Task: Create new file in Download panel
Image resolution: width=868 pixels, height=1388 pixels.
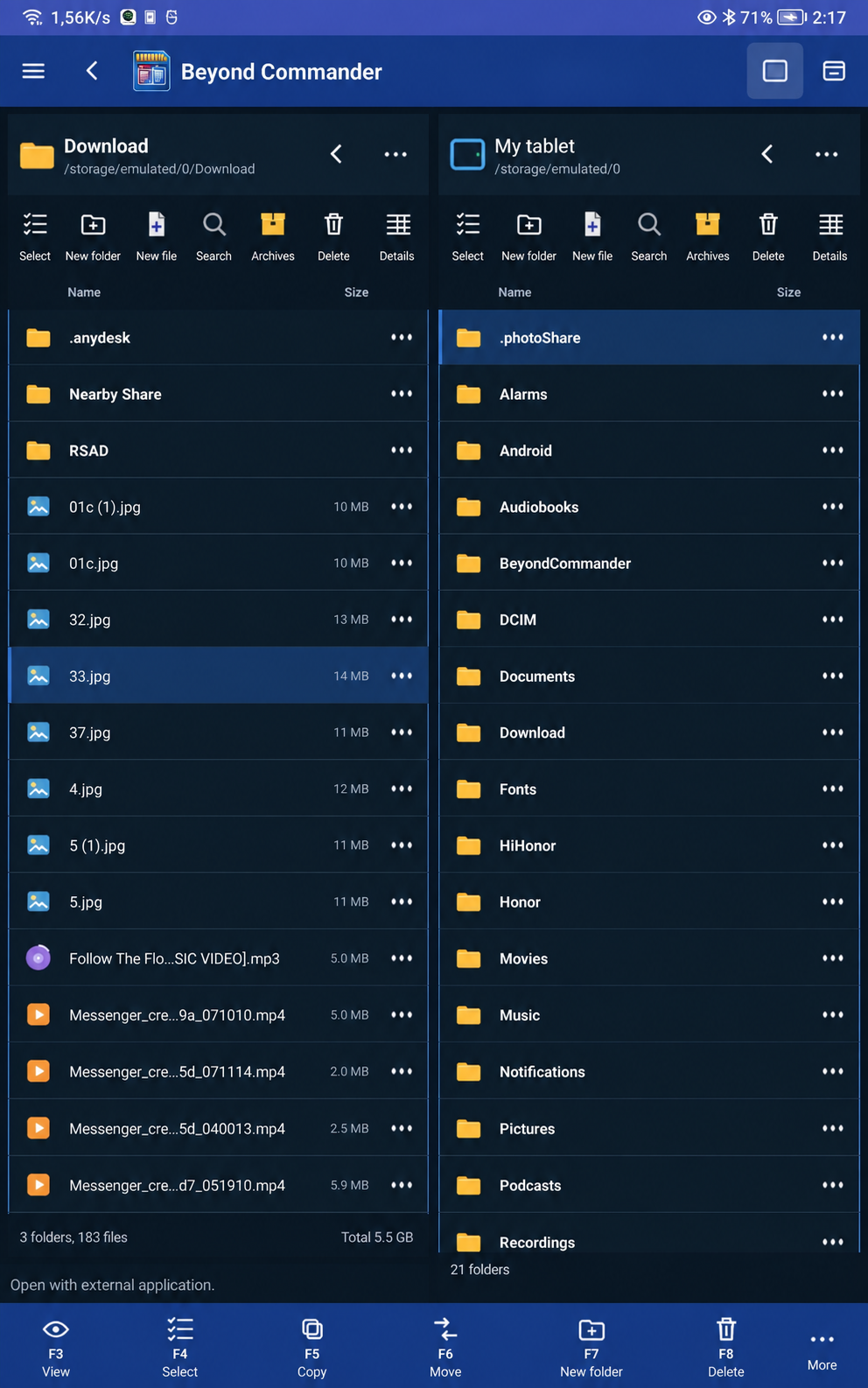Action: [x=157, y=236]
